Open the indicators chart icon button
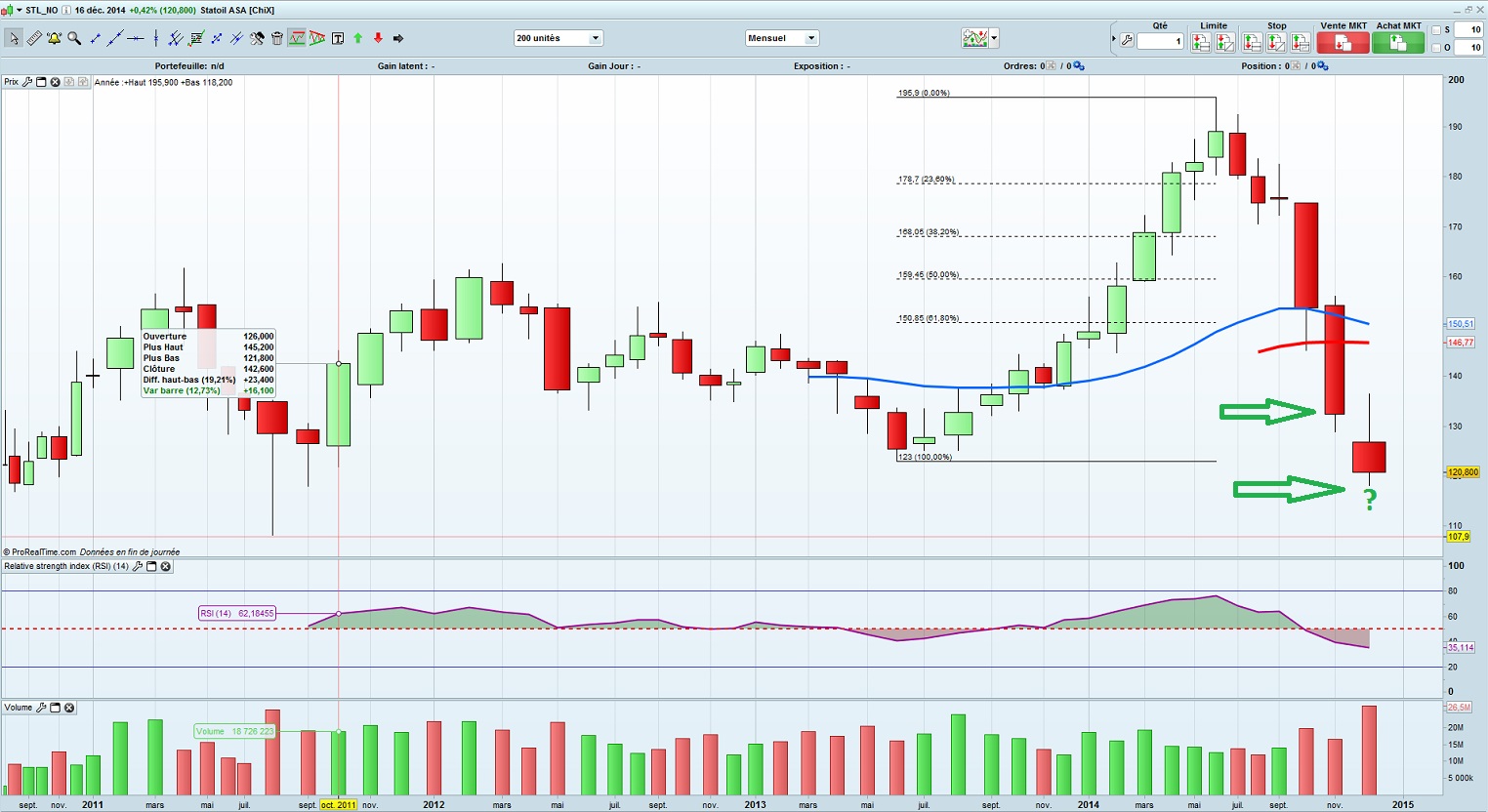The width and height of the screenshot is (1488, 812). coord(974,38)
